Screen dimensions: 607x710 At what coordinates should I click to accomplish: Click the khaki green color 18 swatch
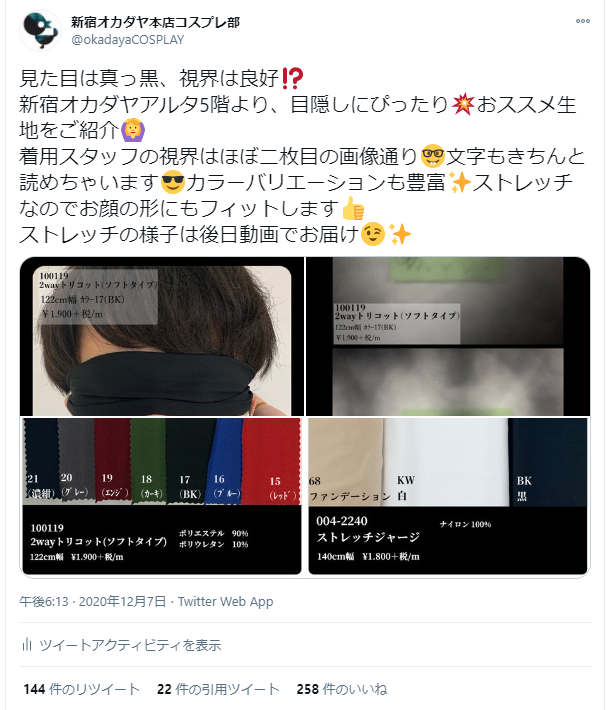[x=148, y=460]
